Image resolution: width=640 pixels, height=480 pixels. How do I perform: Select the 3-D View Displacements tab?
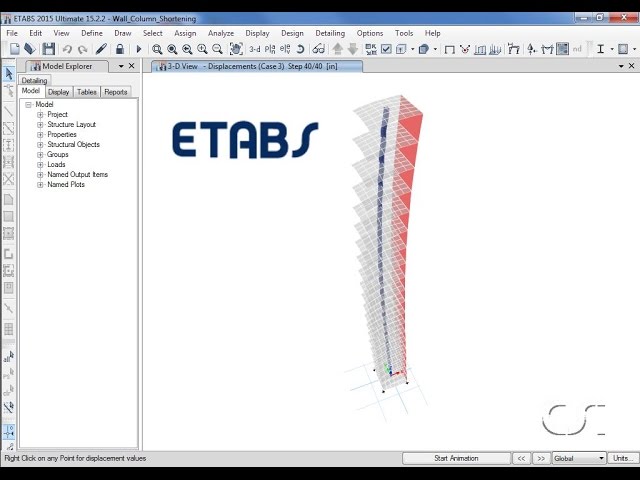(256, 66)
